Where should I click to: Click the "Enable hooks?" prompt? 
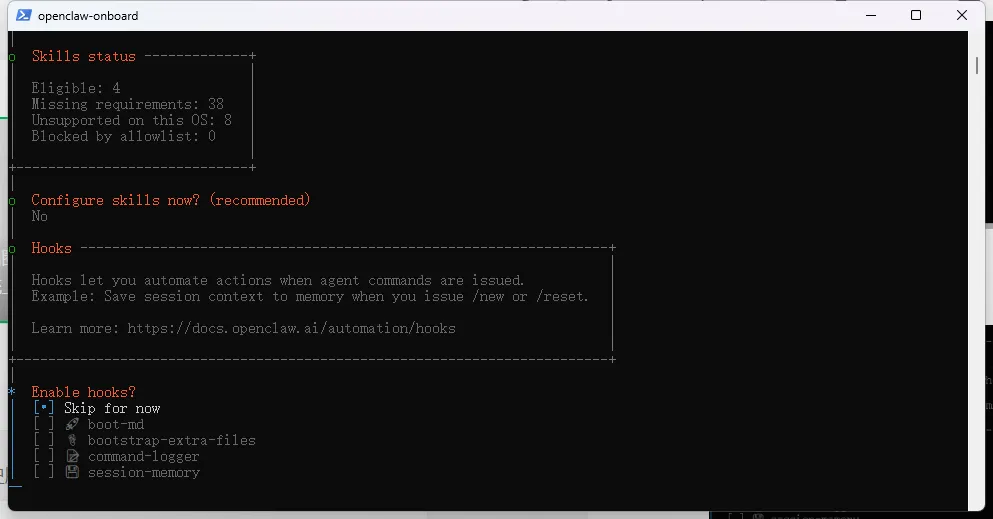pyautogui.click(x=84, y=392)
